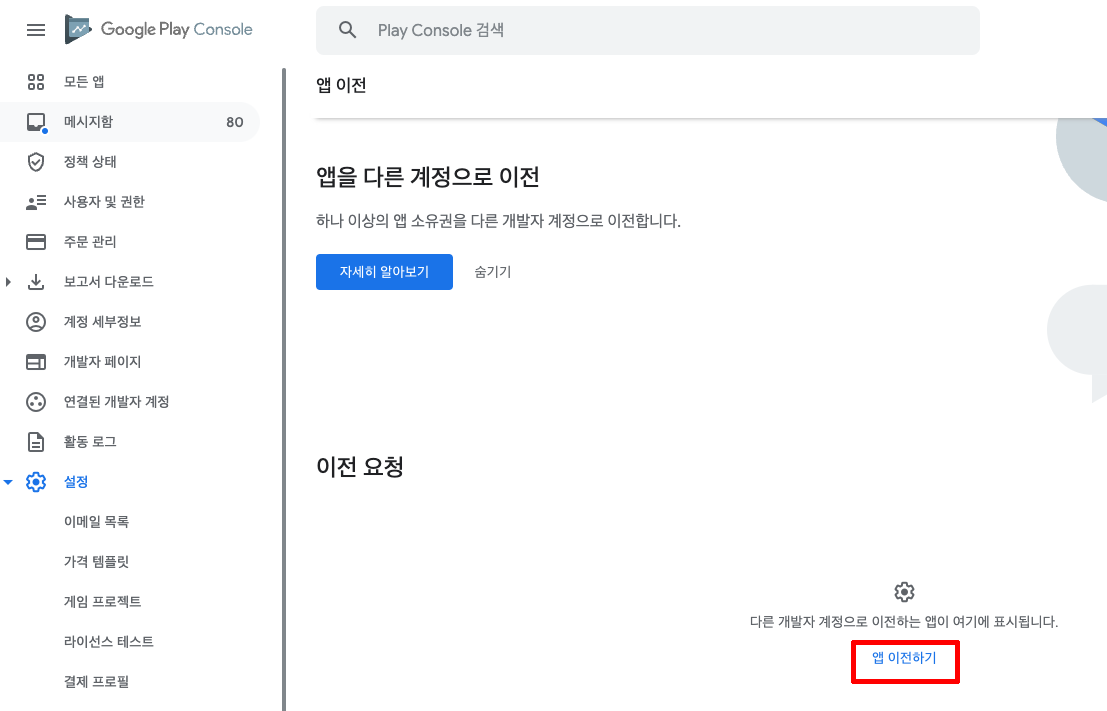Click the 숨기기 button
Screen dimensions: 1107x711
493,272
